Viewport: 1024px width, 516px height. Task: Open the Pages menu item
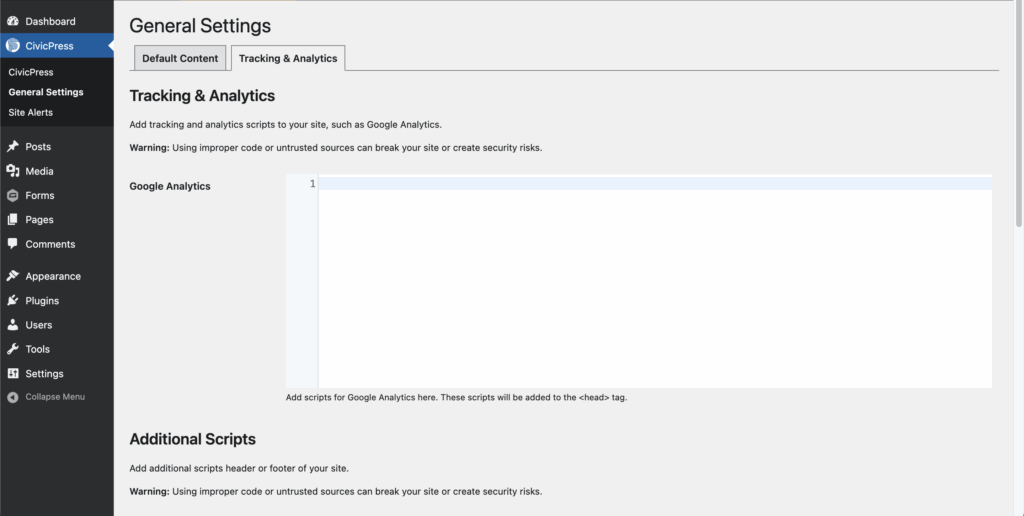[57, 219]
